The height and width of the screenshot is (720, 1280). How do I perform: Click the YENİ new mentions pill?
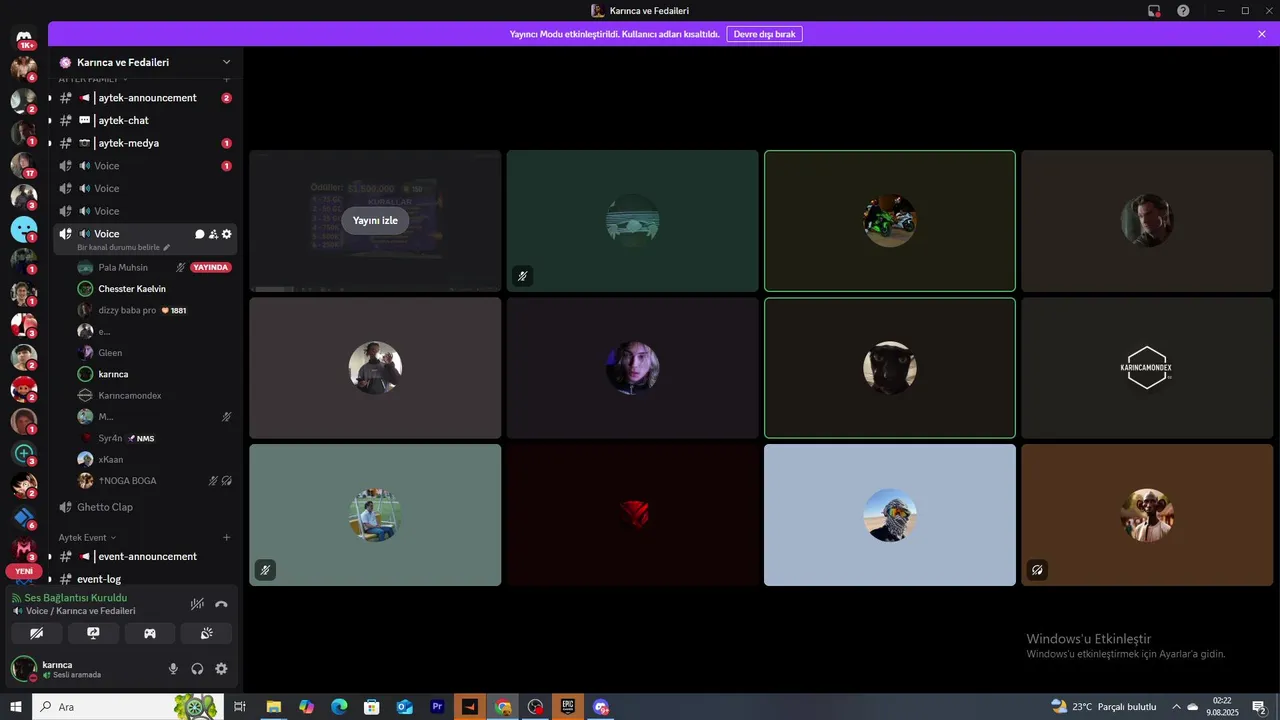pyautogui.click(x=24, y=571)
